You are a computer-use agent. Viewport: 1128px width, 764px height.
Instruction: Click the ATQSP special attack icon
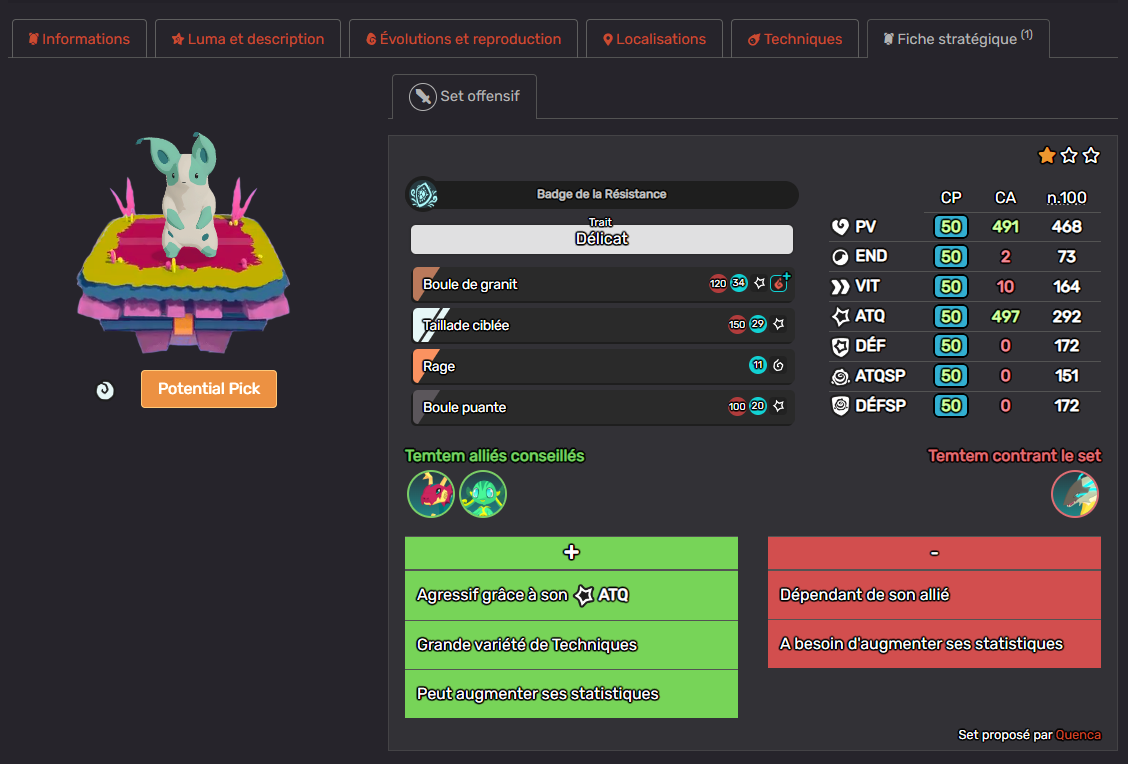coord(840,376)
